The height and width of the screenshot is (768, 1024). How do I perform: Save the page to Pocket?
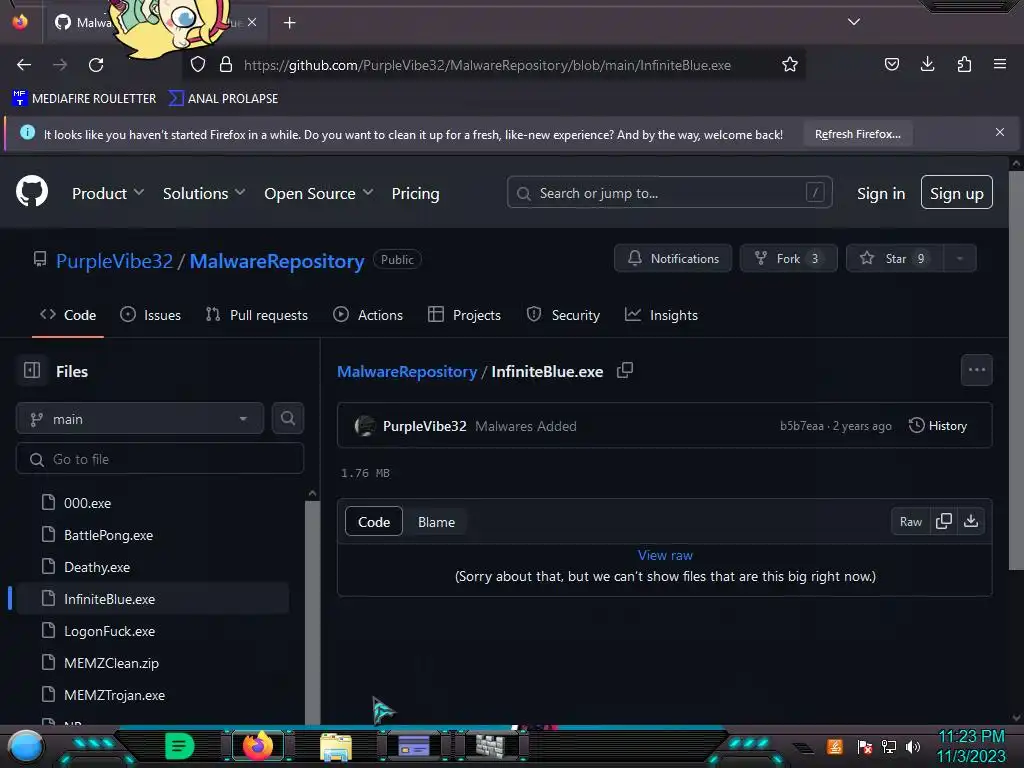click(891, 64)
